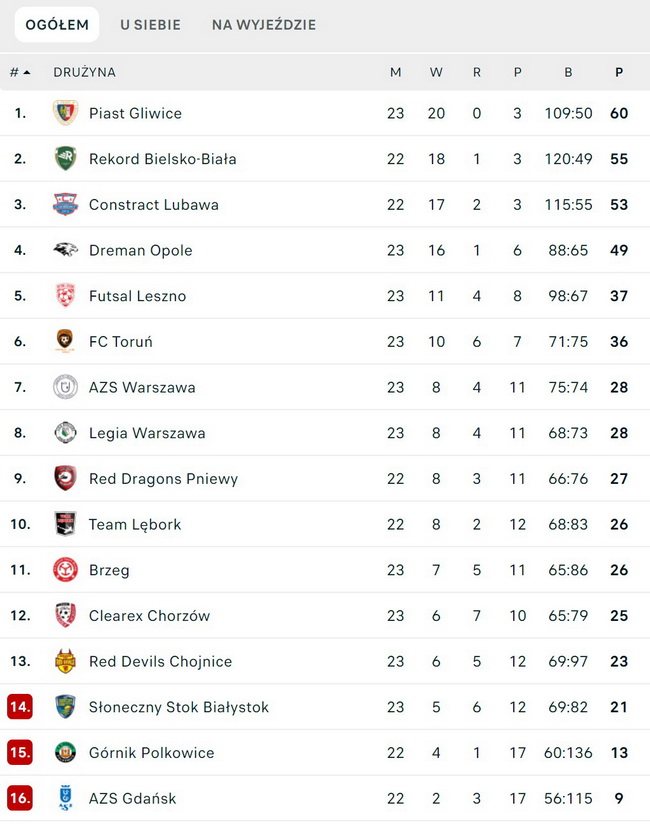Sort by the B goals column header
Image resolution: width=650 pixels, height=833 pixels.
(568, 72)
